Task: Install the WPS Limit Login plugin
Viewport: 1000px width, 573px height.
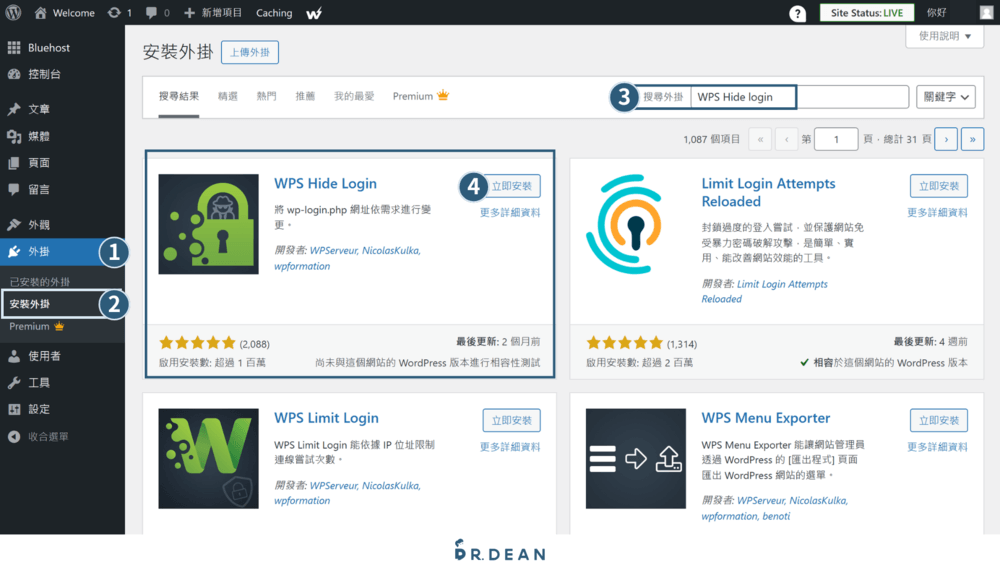Action: pyautogui.click(x=511, y=420)
